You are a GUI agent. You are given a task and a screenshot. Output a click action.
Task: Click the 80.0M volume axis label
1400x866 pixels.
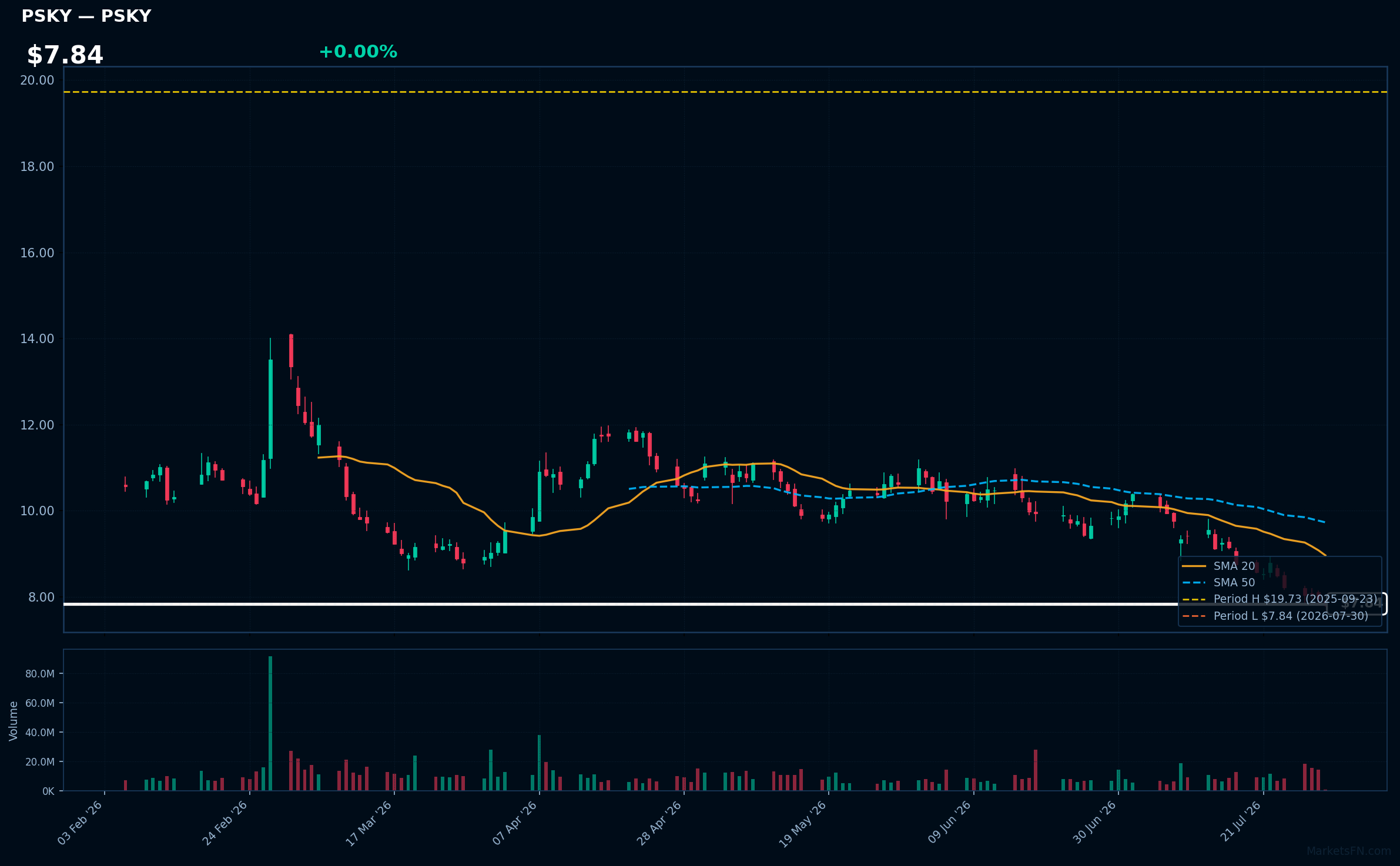coord(40,674)
